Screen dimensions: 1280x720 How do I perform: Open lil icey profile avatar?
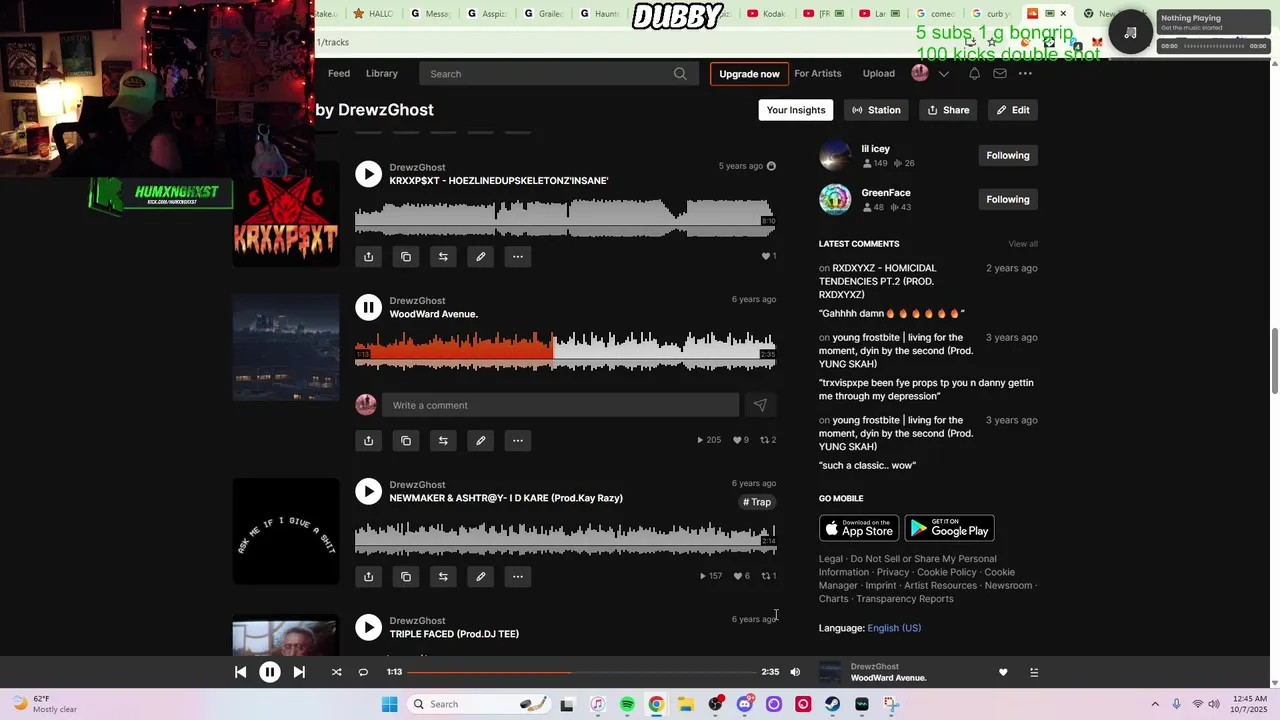(835, 155)
